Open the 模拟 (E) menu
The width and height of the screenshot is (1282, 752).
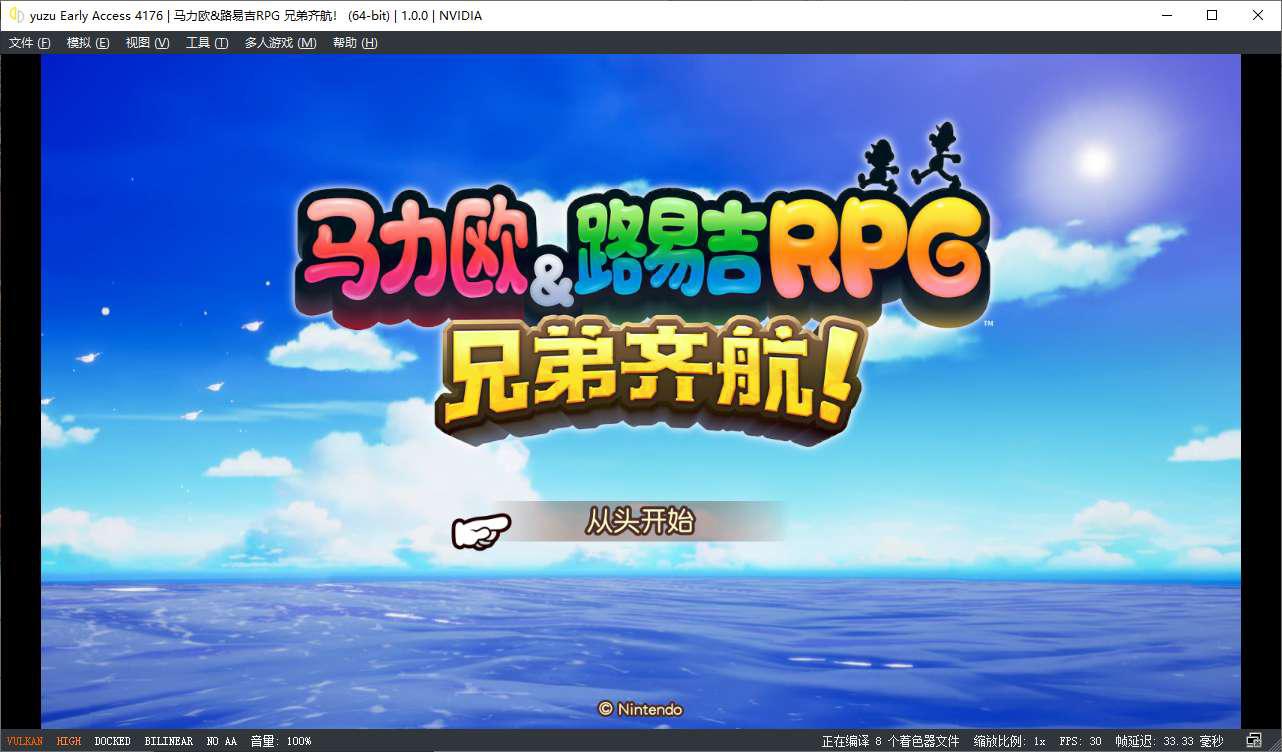(x=88, y=43)
